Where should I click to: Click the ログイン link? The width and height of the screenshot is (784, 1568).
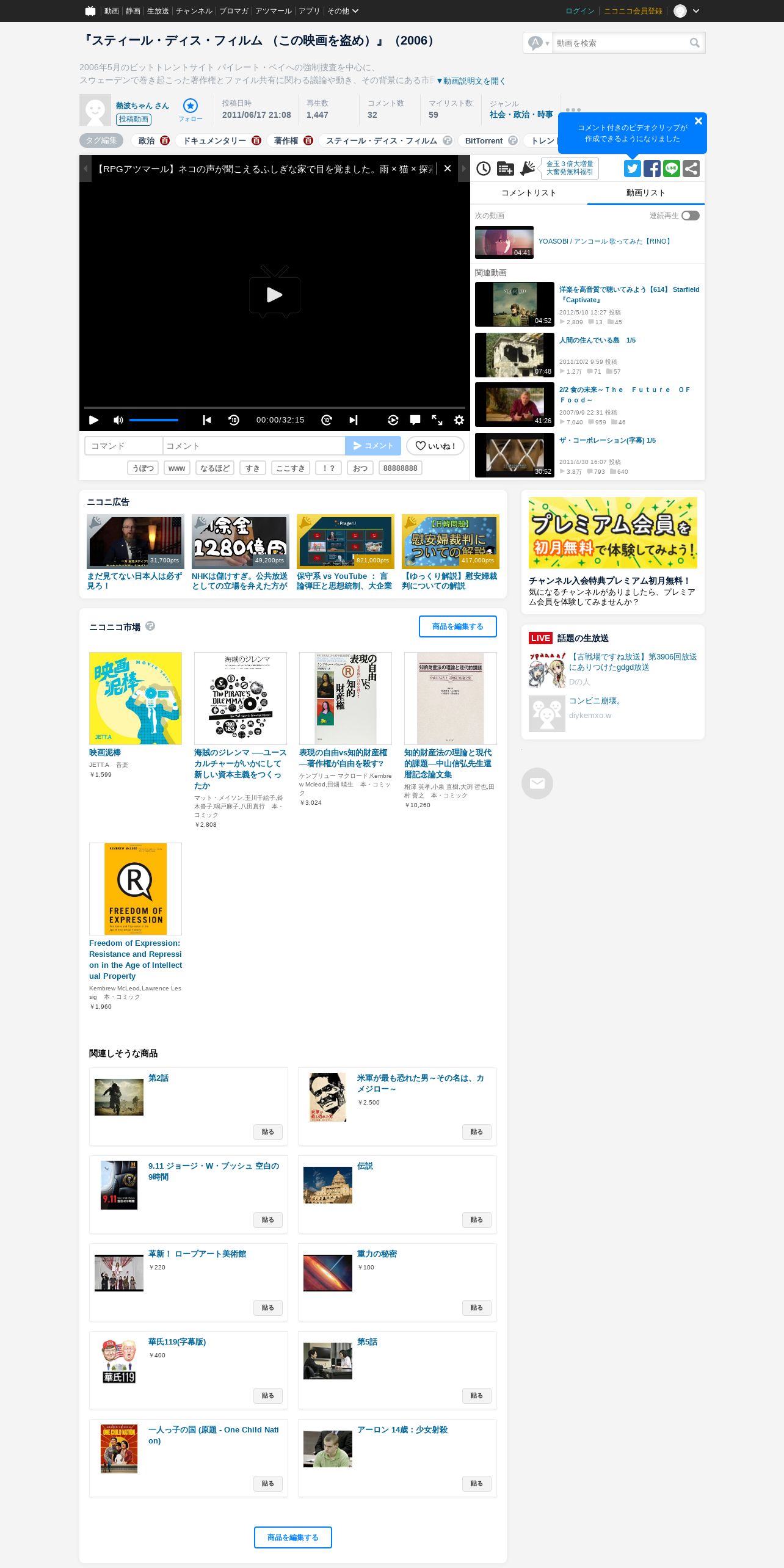point(580,11)
